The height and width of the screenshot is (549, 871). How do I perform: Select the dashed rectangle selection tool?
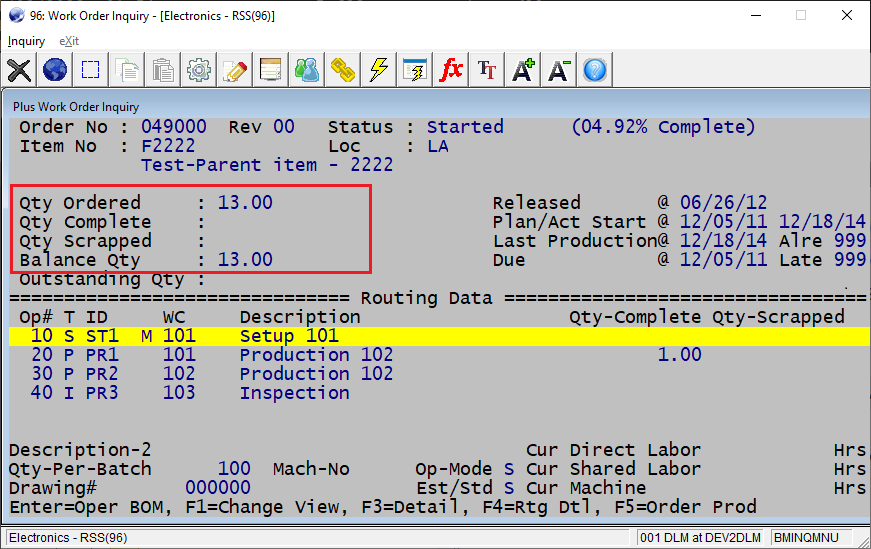click(91, 70)
